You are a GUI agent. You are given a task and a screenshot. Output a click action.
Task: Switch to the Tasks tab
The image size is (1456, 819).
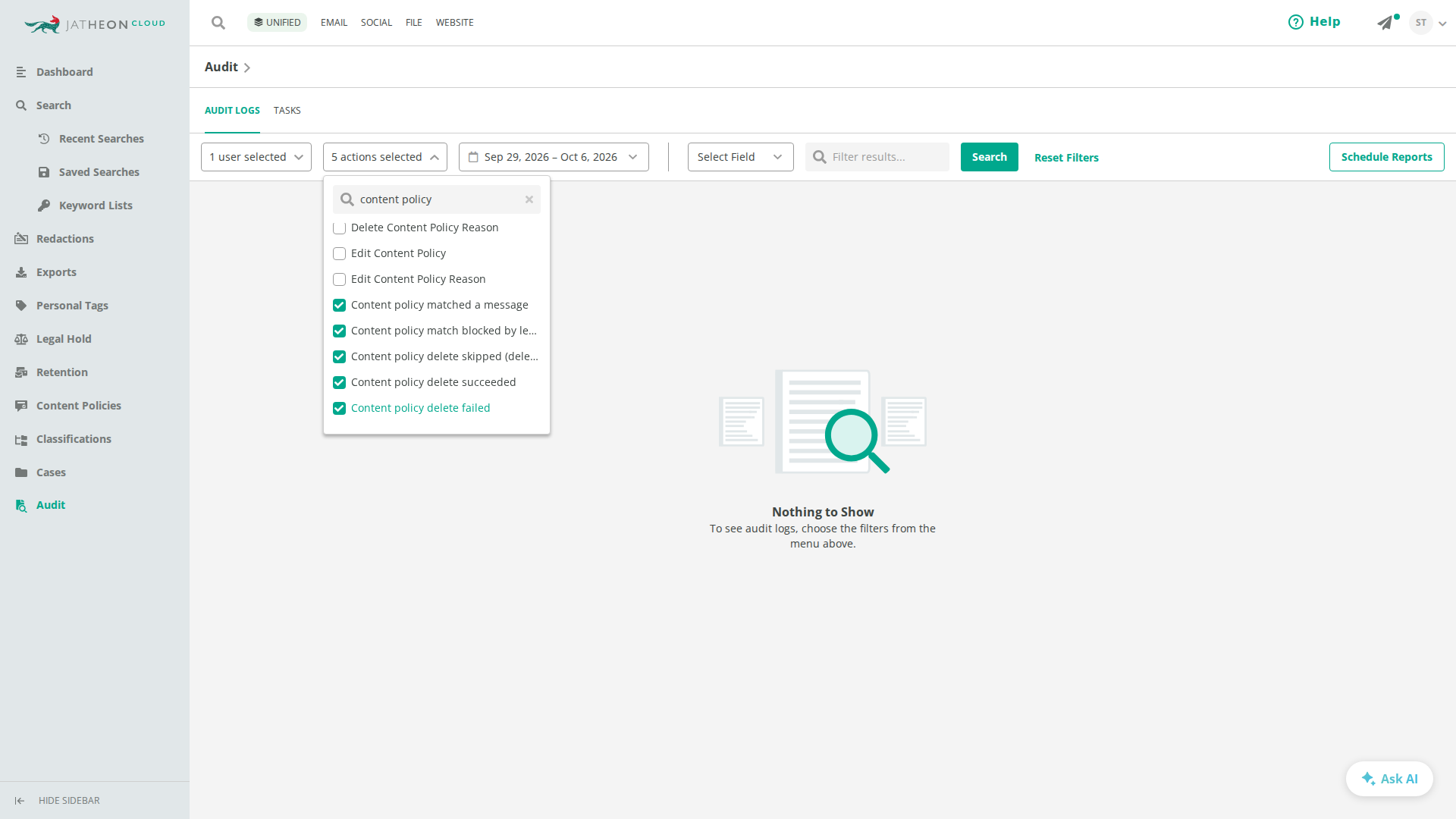287,111
